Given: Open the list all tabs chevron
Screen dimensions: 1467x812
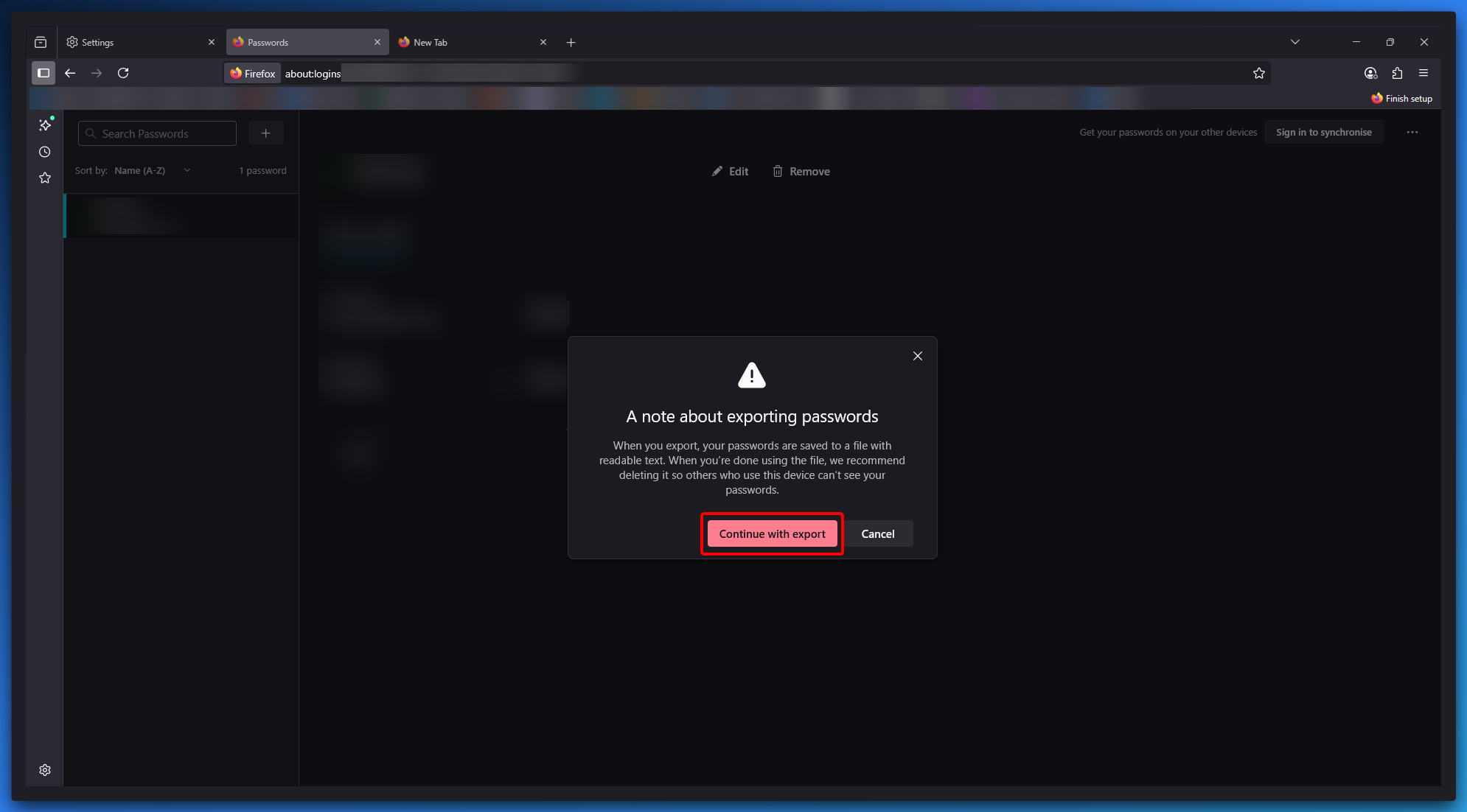Looking at the screenshot, I should (x=1295, y=42).
